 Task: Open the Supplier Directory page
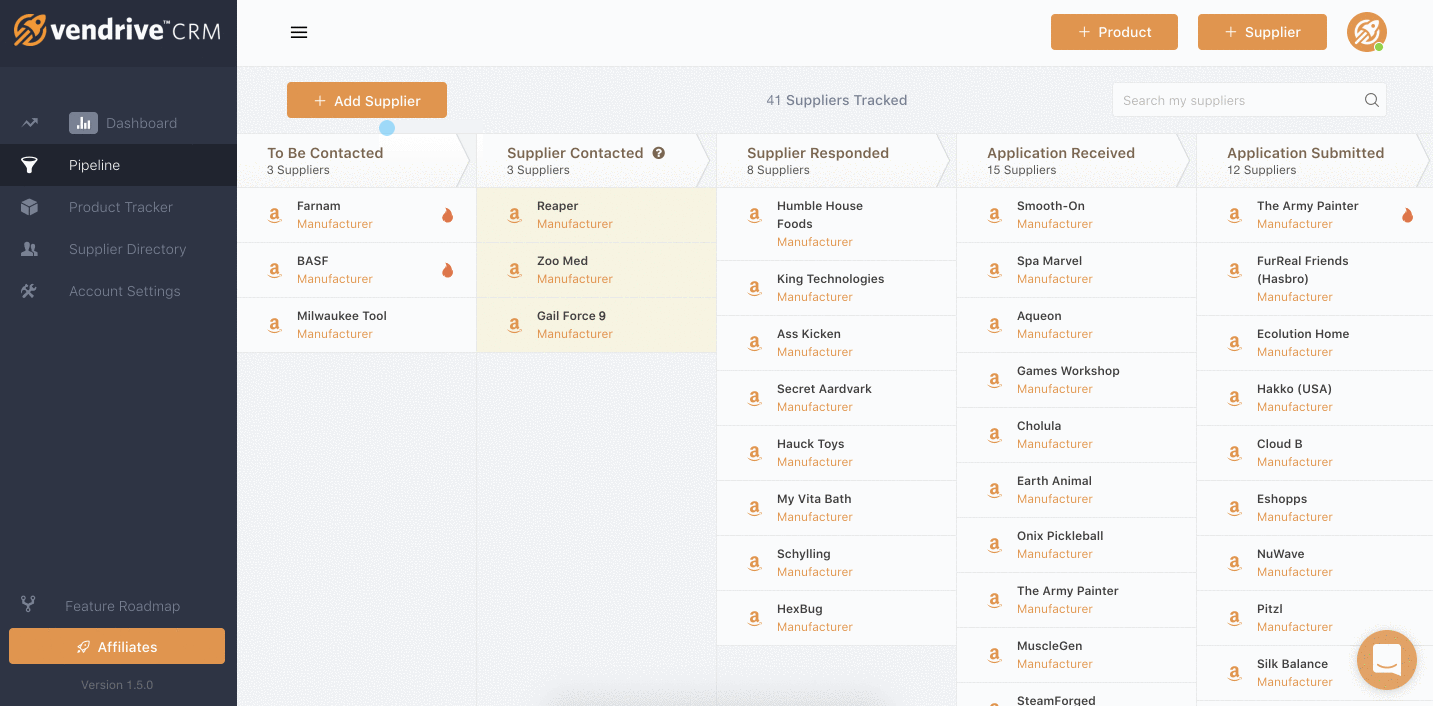[127, 249]
